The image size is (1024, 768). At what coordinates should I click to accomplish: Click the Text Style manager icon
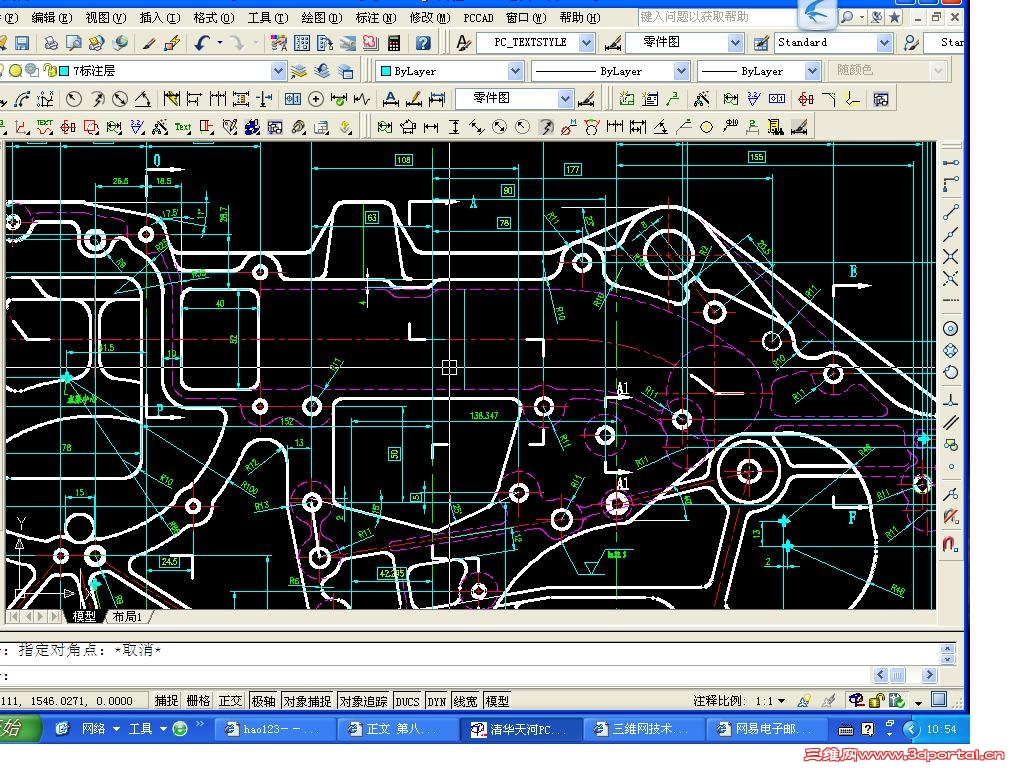click(x=462, y=43)
